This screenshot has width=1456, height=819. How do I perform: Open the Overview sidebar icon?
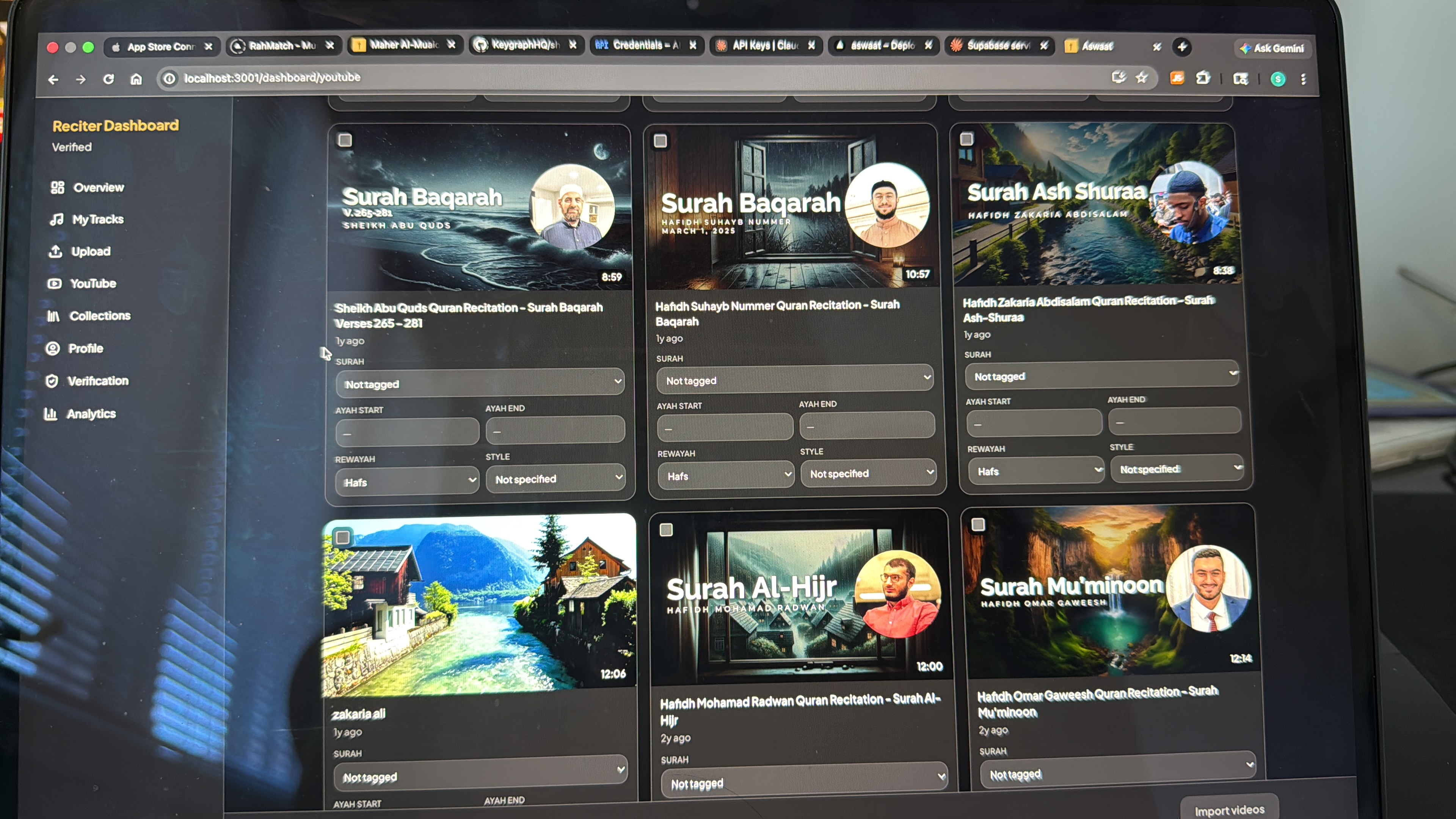pyautogui.click(x=57, y=188)
